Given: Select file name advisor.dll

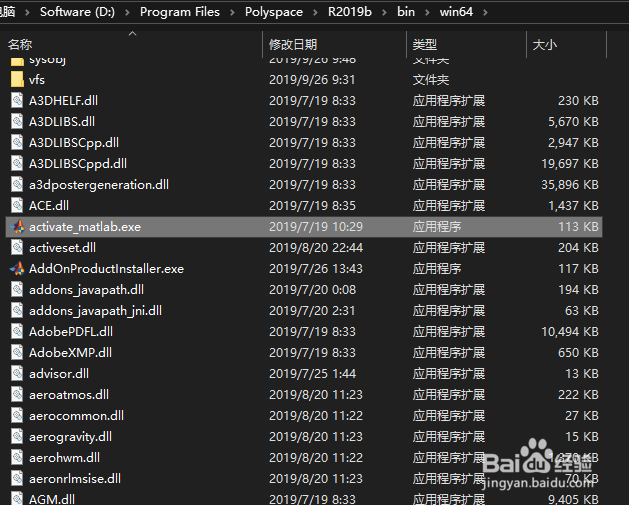Looking at the screenshot, I should (x=59, y=373).
